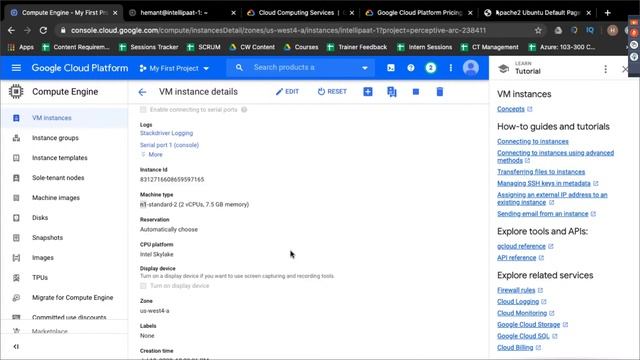
Task: Open the Help question mark icon
Action: [x=411, y=68]
